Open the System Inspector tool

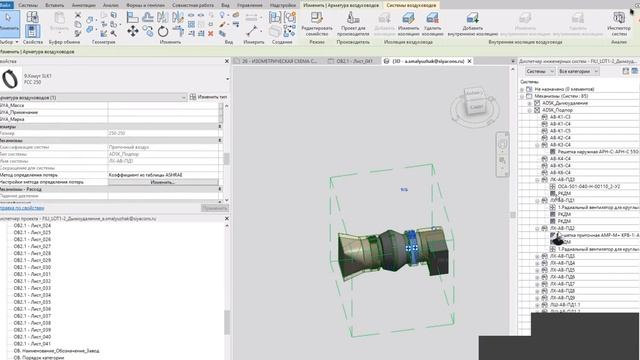(x=619, y=18)
